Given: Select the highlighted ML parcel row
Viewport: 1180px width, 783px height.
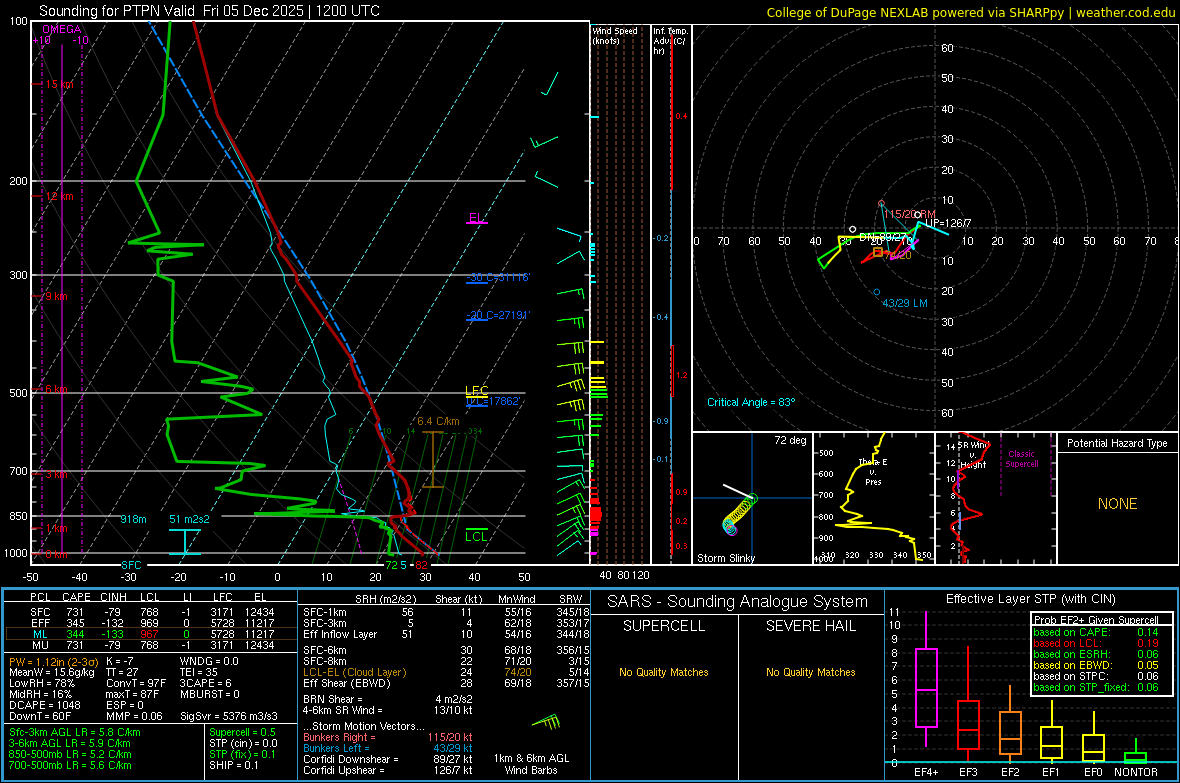Looking at the screenshot, I should point(151,635).
